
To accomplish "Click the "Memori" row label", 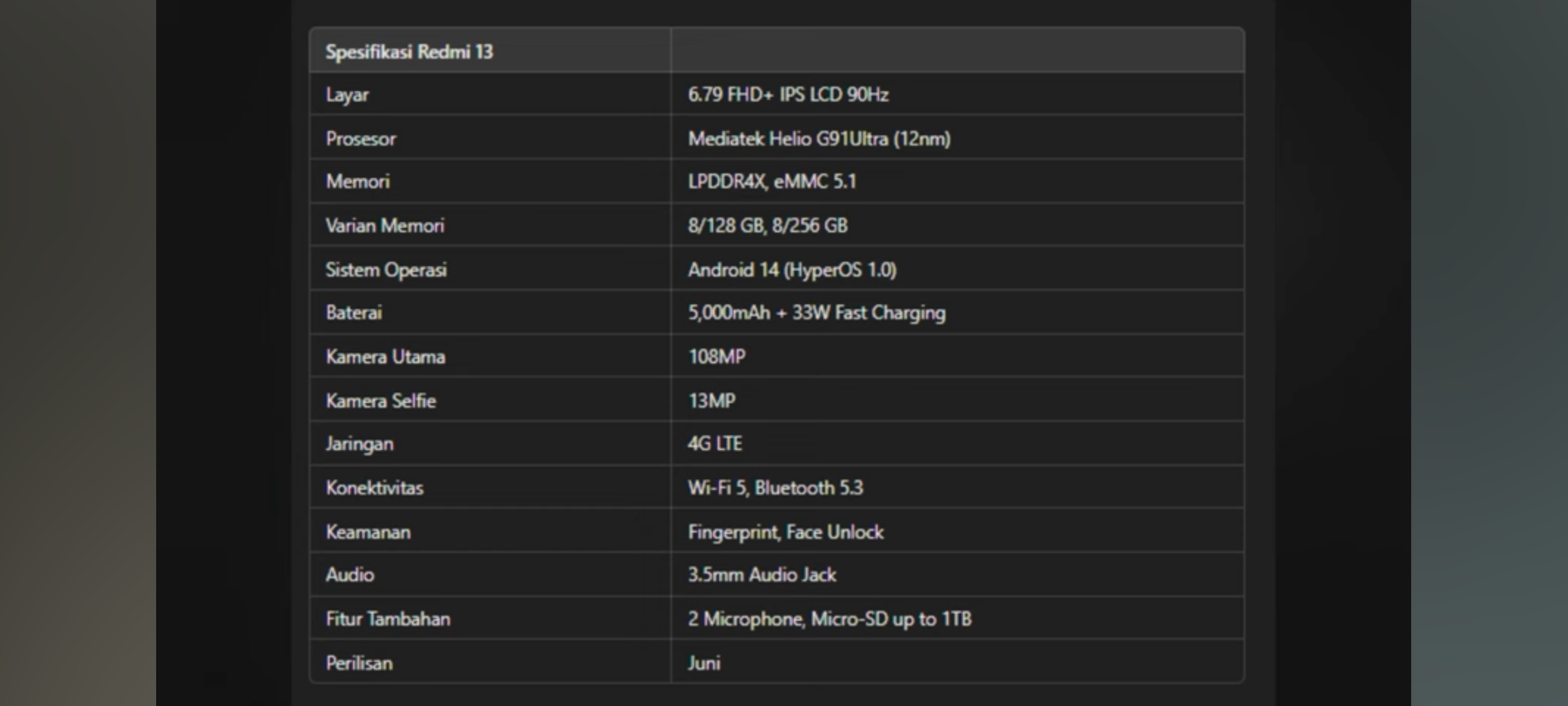I will (358, 181).
